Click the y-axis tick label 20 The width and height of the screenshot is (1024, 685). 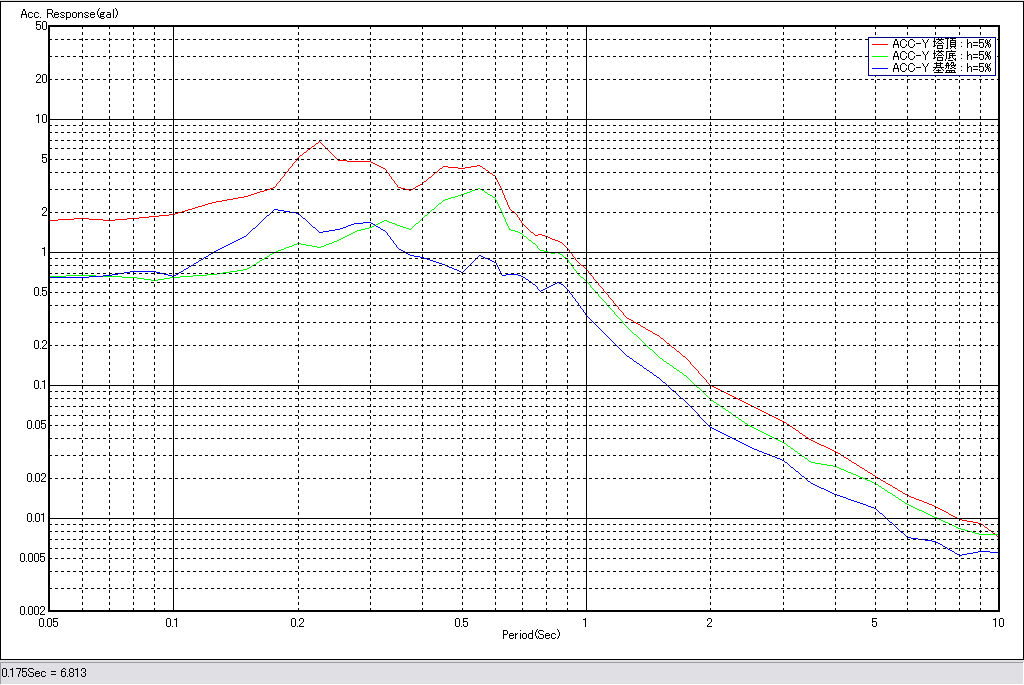[41, 79]
